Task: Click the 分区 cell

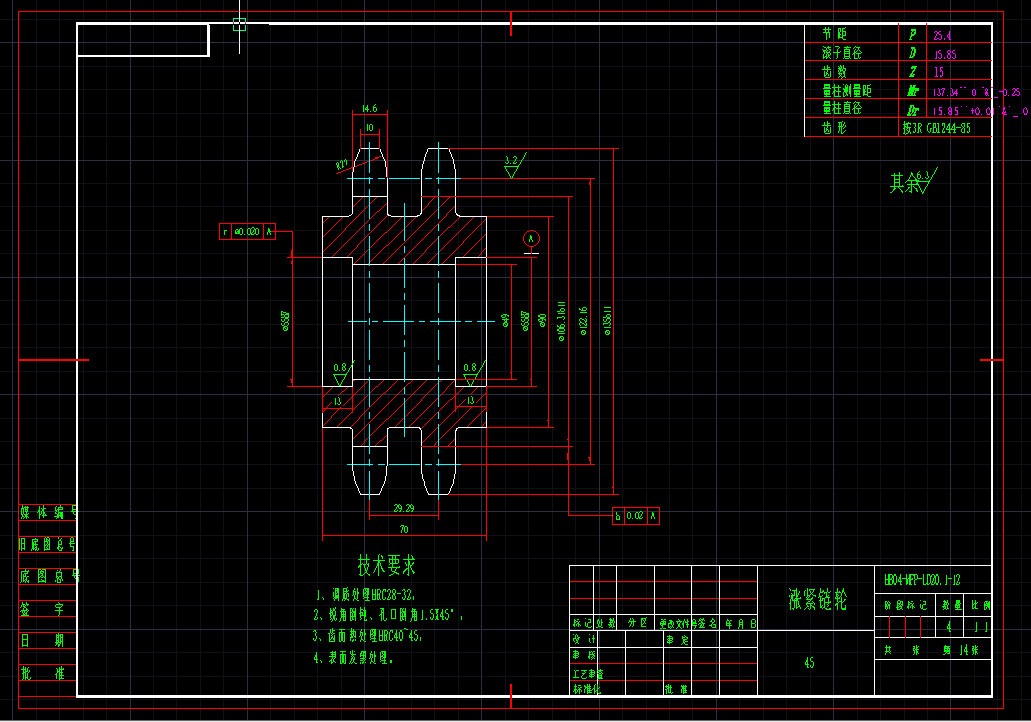Action: pos(637,623)
